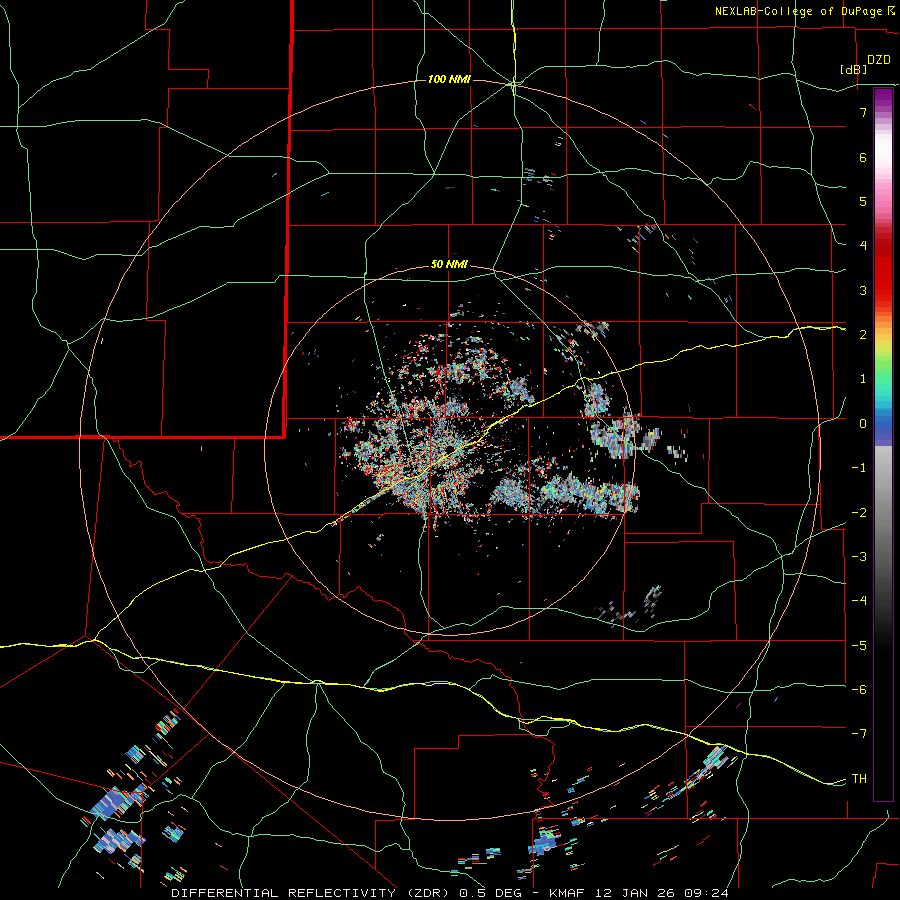This screenshot has height=900, width=900.
Task: Click the -7 value on the color scale
Action: [859, 734]
